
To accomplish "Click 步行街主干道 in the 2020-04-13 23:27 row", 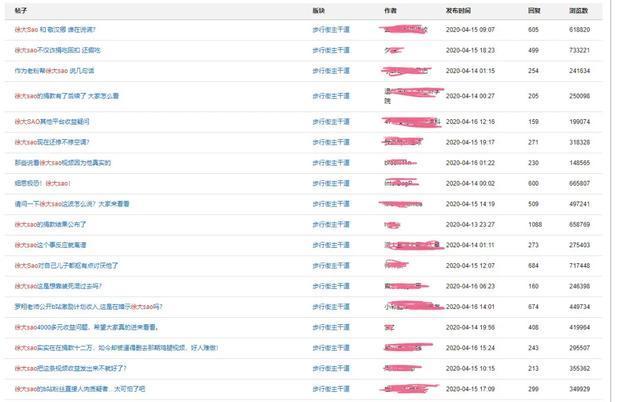I will (331, 224).
